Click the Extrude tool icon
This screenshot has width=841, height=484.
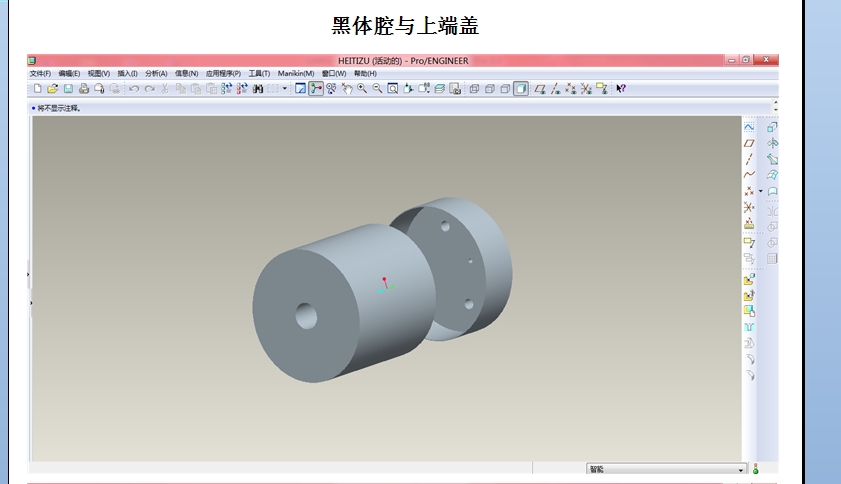click(772, 127)
